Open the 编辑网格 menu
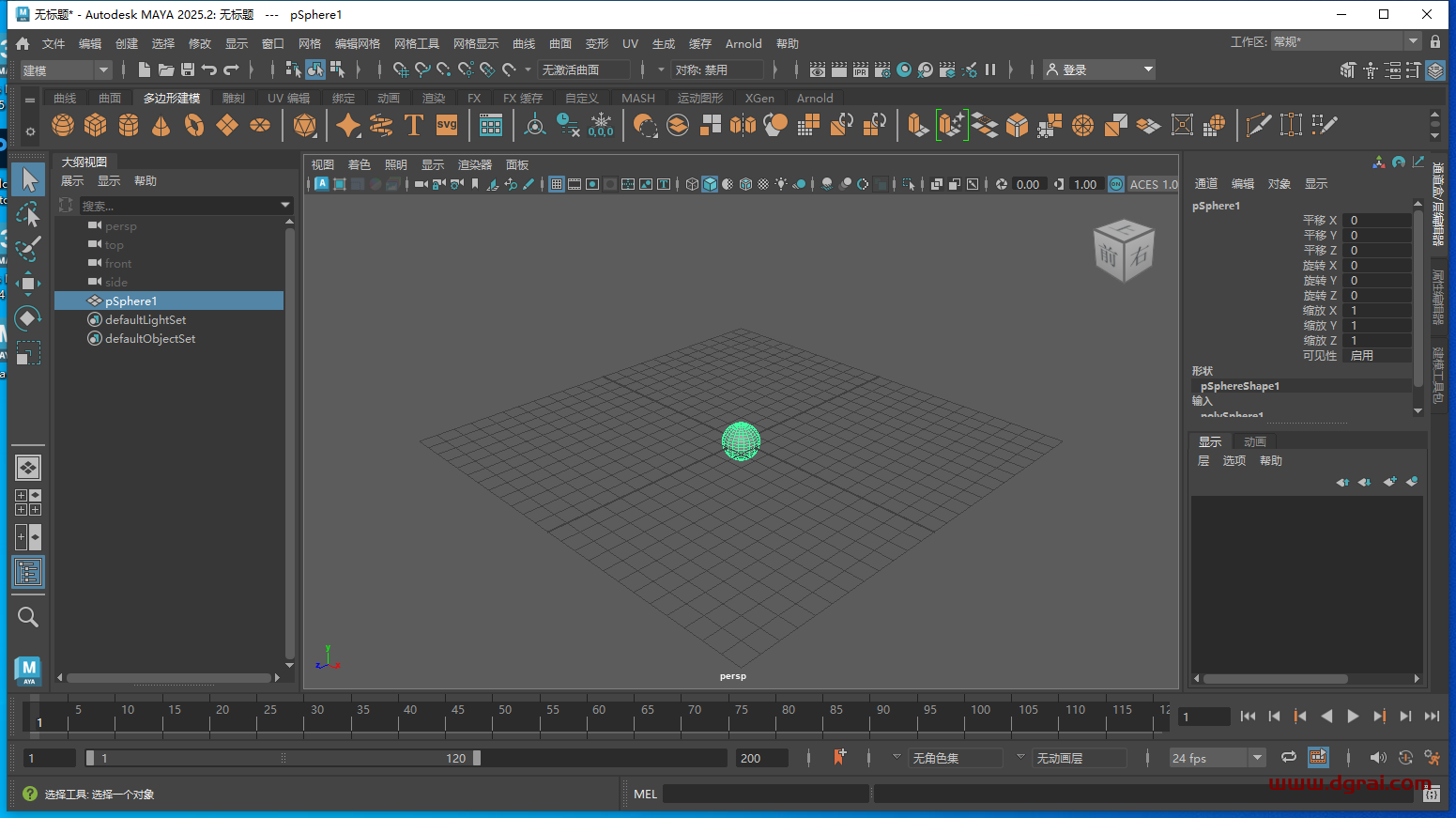Image resolution: width=1456 pixels, height=818 pixels. click(x=357, y=43)
